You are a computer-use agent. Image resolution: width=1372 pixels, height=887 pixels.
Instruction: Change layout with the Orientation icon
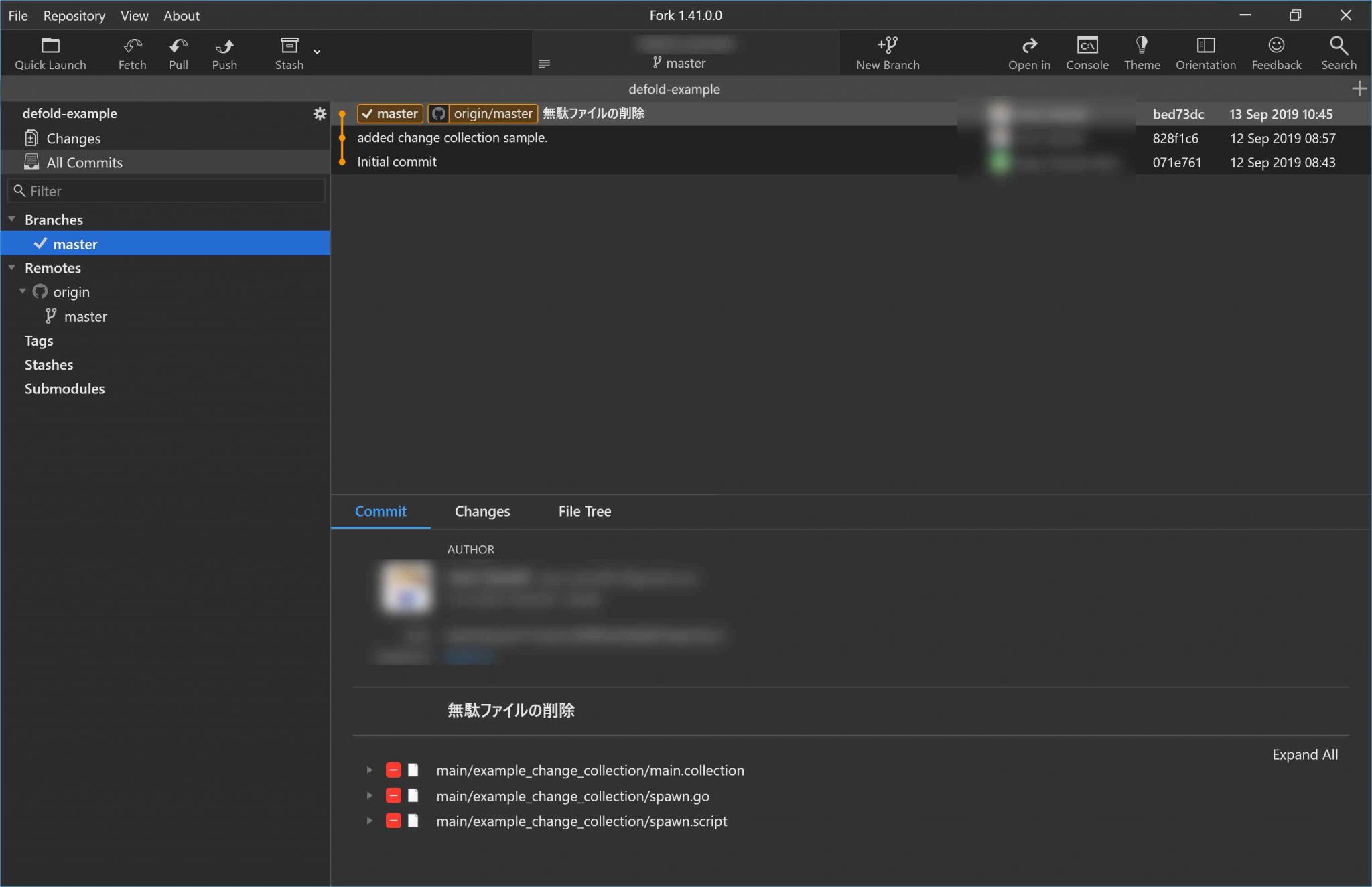(x=1205, y=46)
